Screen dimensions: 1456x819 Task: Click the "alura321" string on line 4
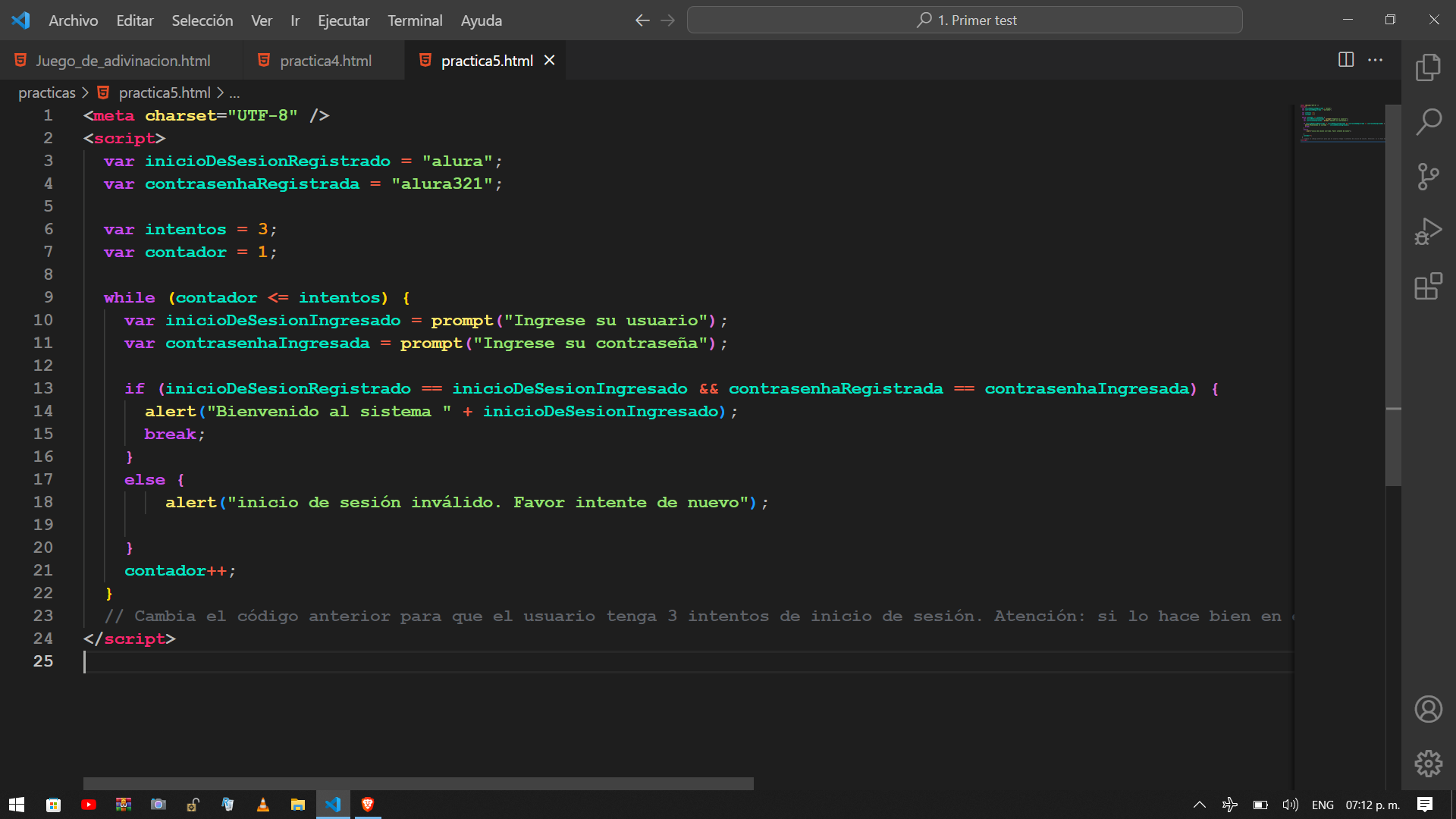pos(442,184)
